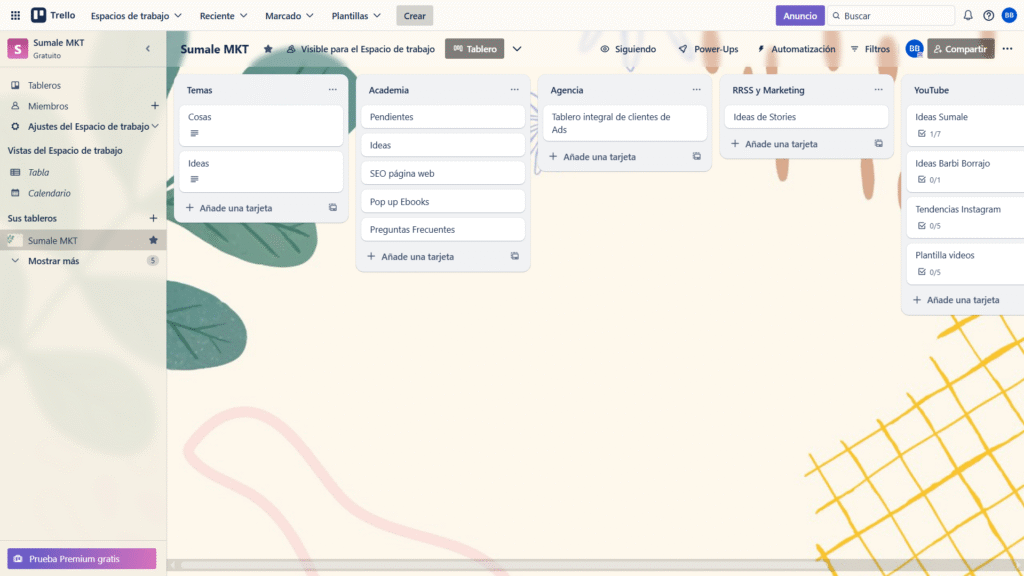
Task: Click the checklist badge on Ideas Sumale card
Action: [x=928, y=134]
